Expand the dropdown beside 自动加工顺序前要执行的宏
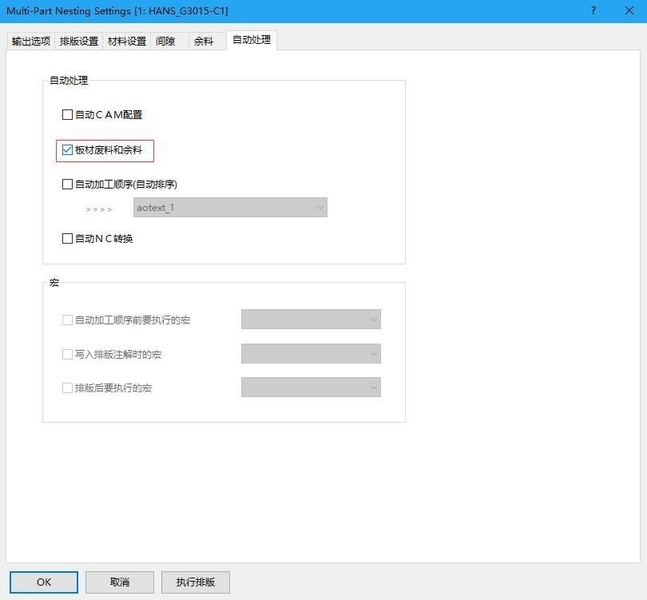This screenshot has height=600, width=647. (311, 319)
